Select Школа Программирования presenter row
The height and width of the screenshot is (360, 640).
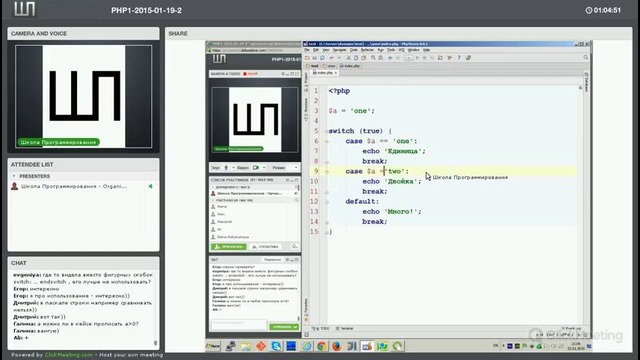(x=83, y=186)
